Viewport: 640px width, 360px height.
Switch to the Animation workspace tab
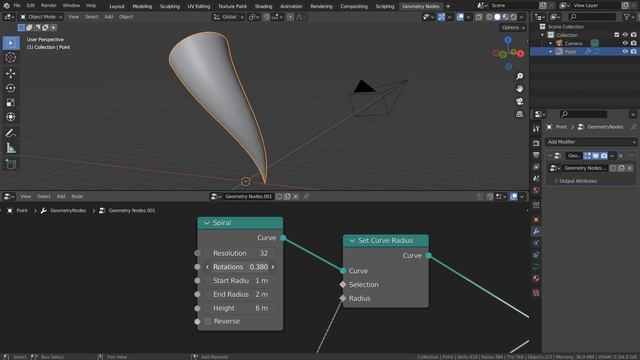click(291, 6)
